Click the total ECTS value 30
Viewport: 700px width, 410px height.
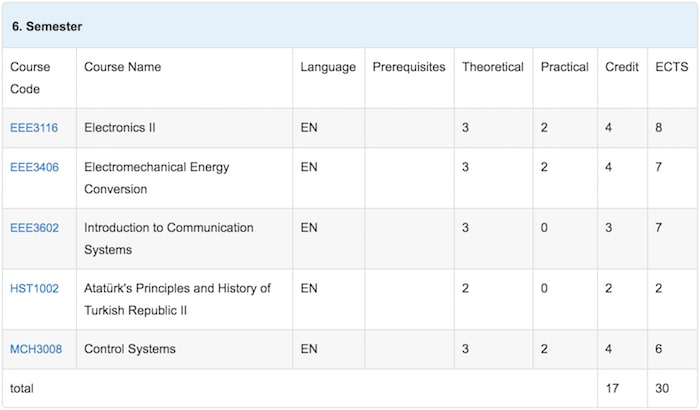[662, 388]
